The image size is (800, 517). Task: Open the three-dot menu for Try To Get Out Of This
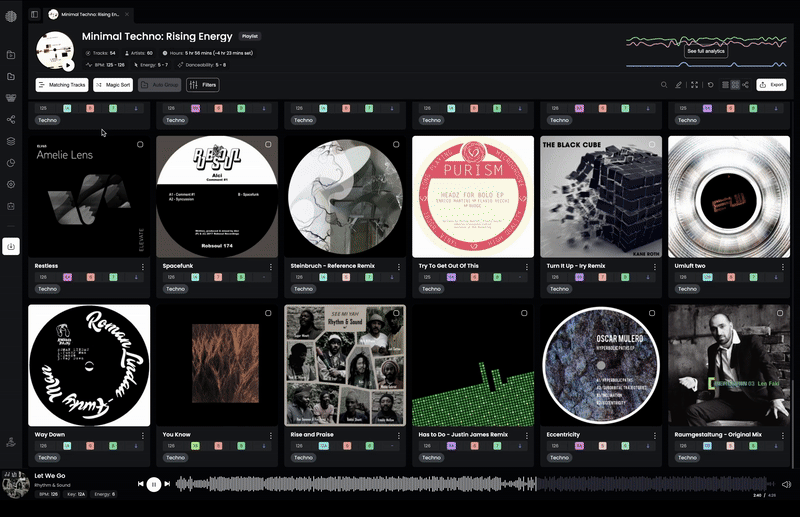click(527, 266)
